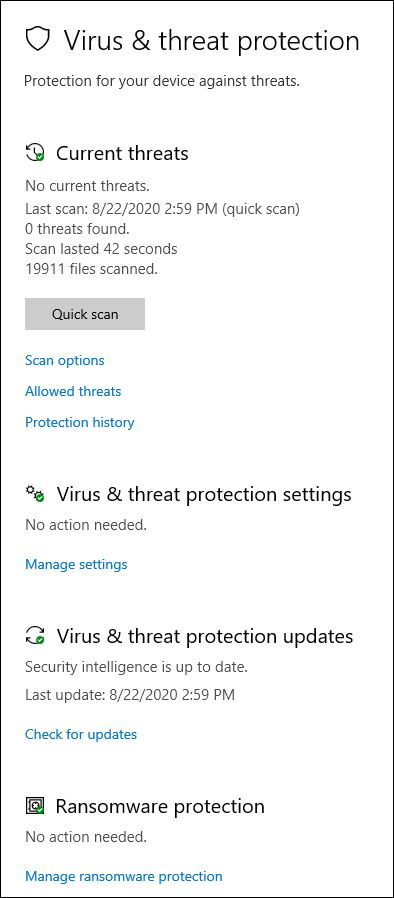Open Manage ransomware protection
The height and width of the screenshot is (898, 394).
coord(124,876)
